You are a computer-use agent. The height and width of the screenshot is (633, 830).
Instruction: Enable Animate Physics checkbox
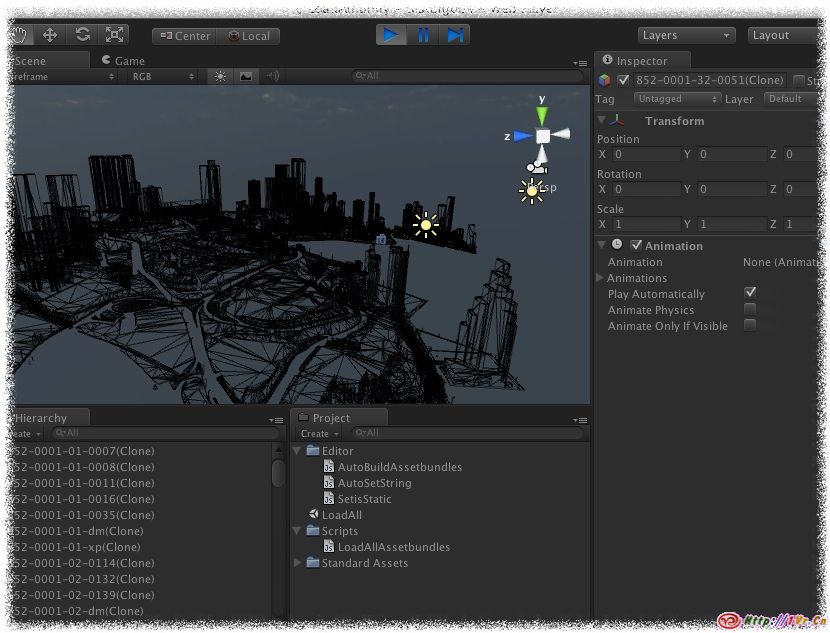point(750,310)
